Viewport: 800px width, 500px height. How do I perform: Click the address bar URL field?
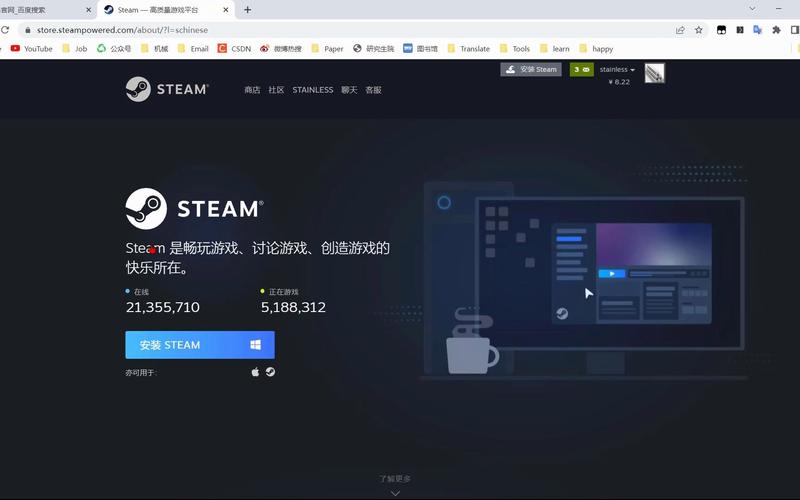pos(352,30)
